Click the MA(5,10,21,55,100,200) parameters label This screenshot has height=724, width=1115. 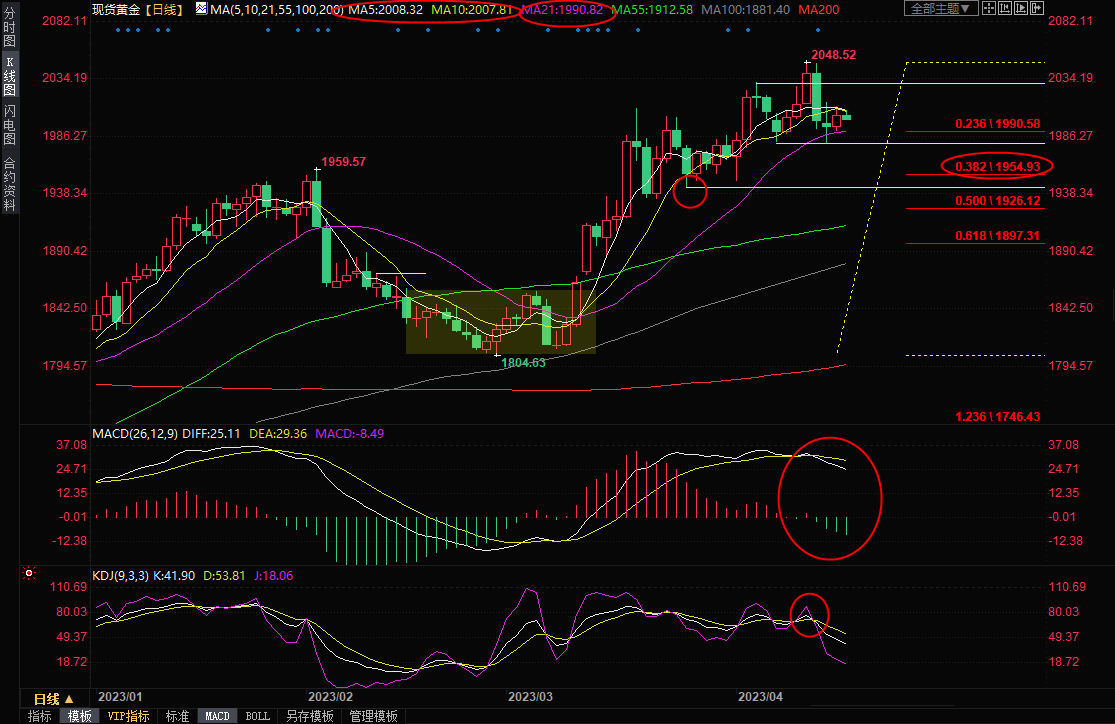point(277,9)
